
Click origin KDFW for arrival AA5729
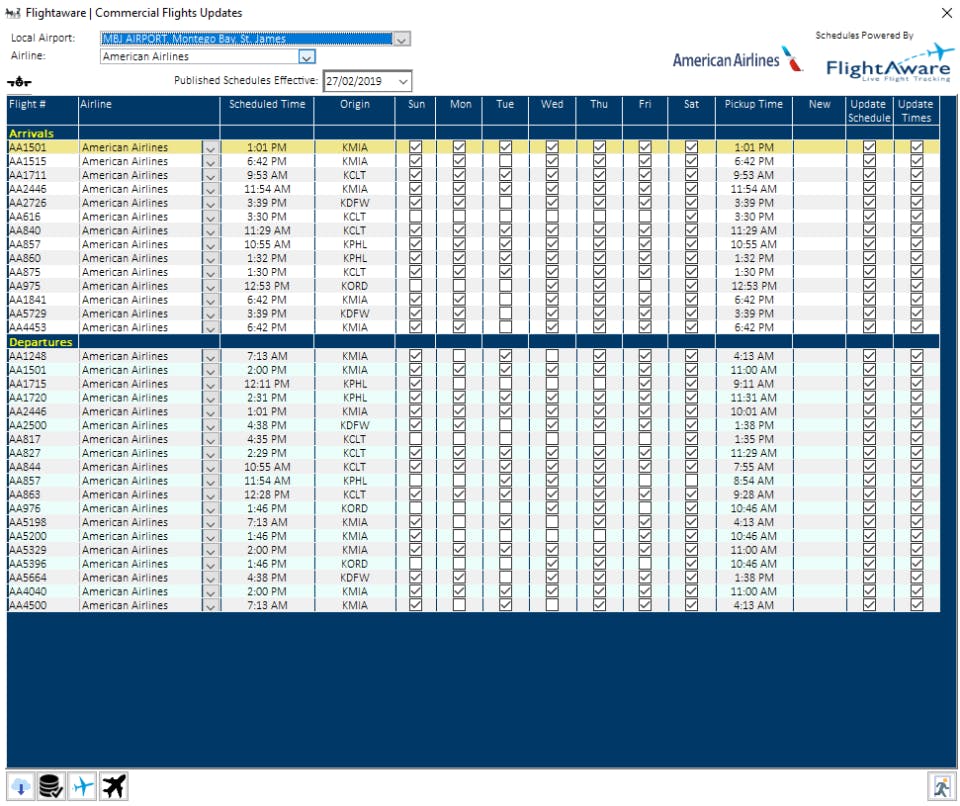click(355, 314)
